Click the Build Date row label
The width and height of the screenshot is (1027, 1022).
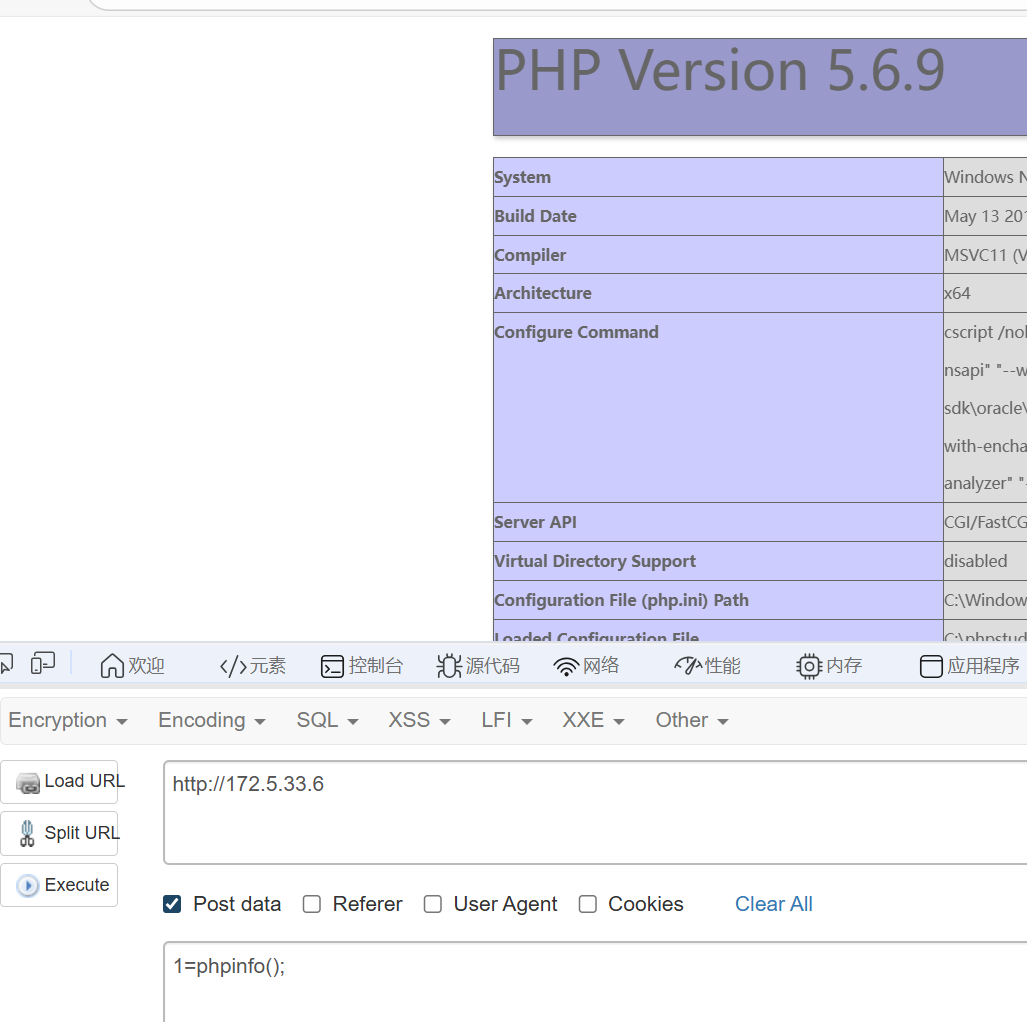click(x=536, y=216)
